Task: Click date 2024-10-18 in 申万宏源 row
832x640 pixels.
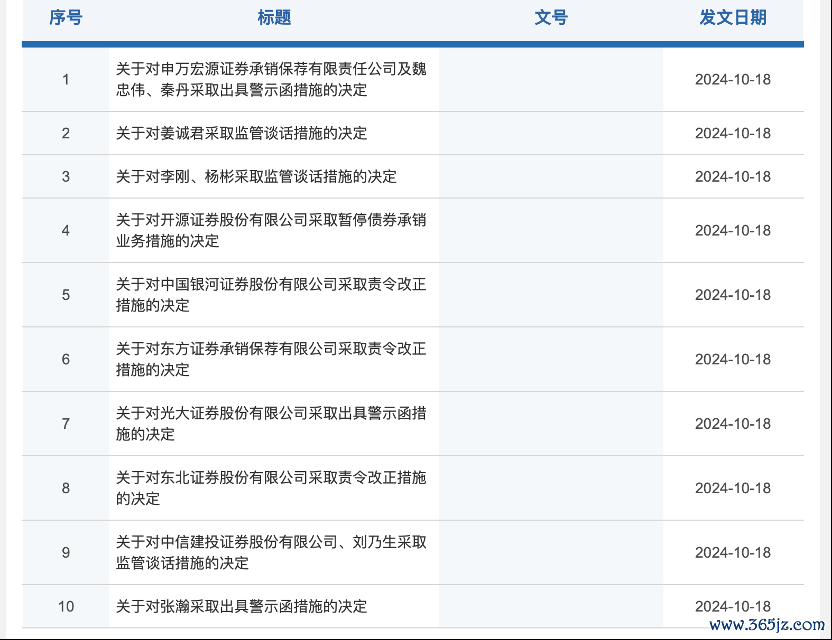Action: point(733,80)
